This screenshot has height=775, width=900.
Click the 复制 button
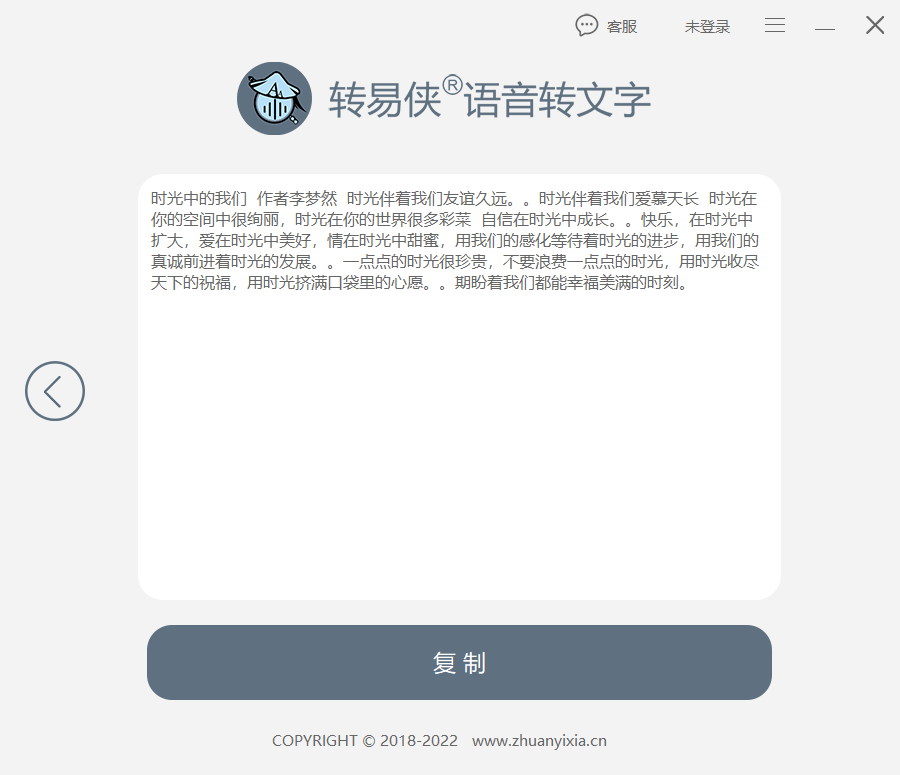click(459, 662)
